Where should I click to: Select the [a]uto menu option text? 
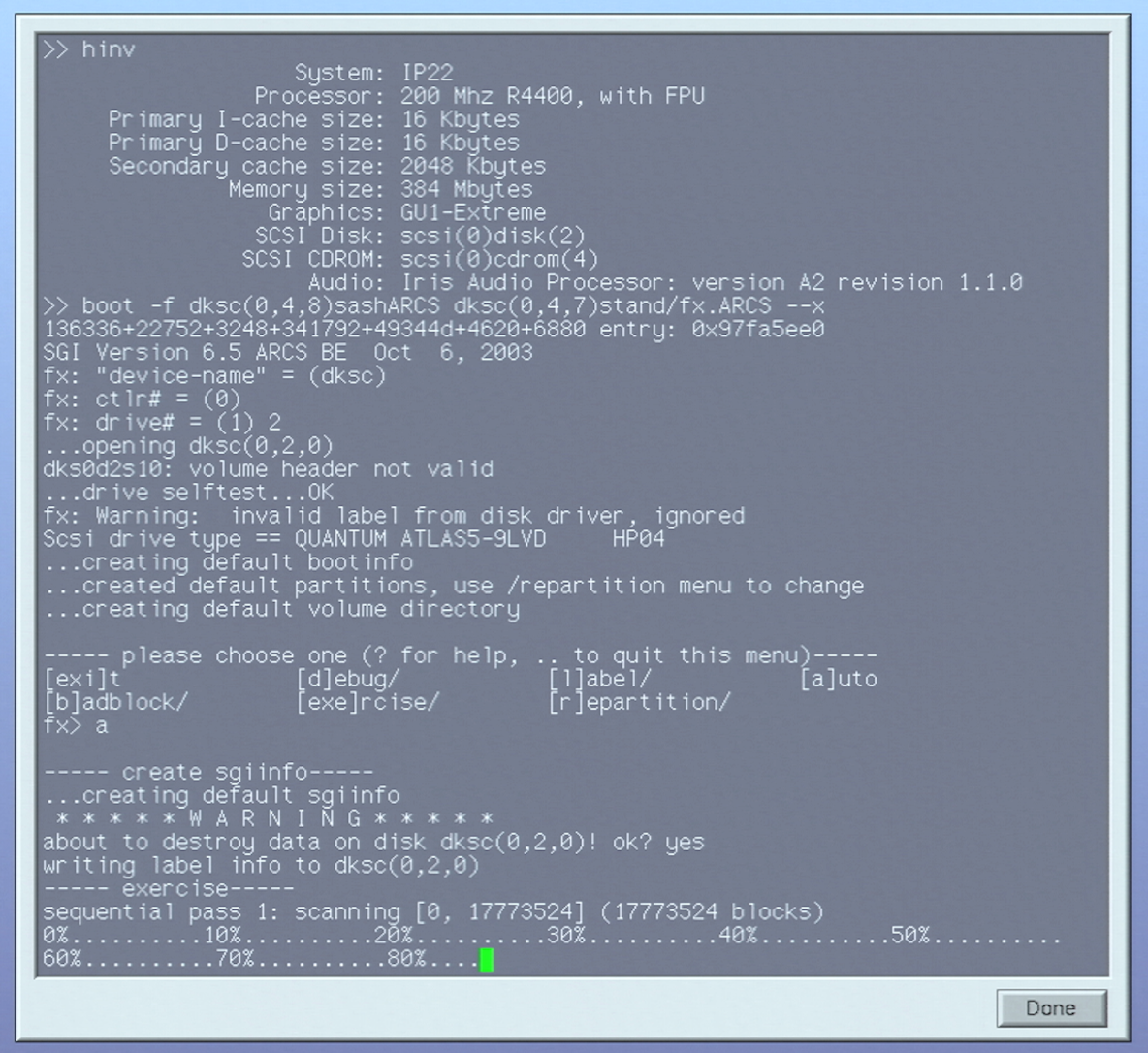pyautogui.click(x=838, y=679)
